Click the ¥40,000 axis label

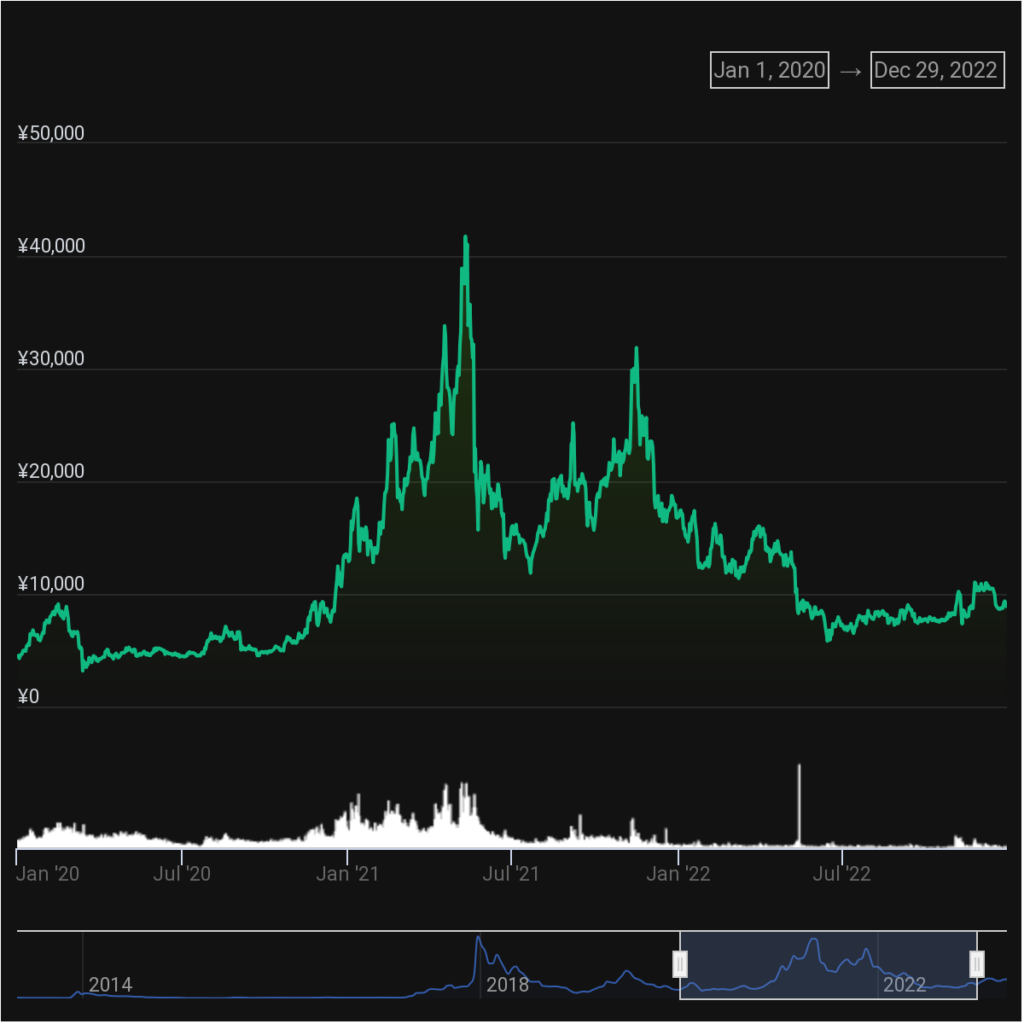(51, 246)
